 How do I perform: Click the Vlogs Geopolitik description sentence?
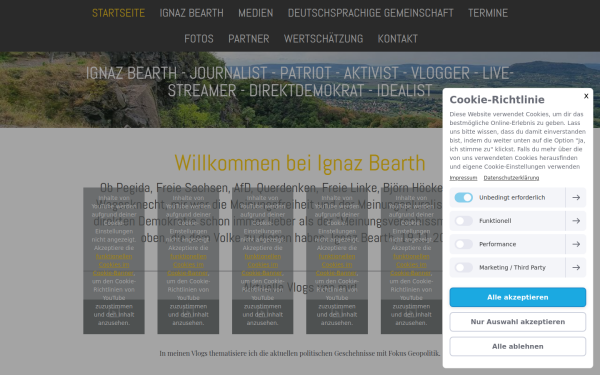[x=300, y=353]
